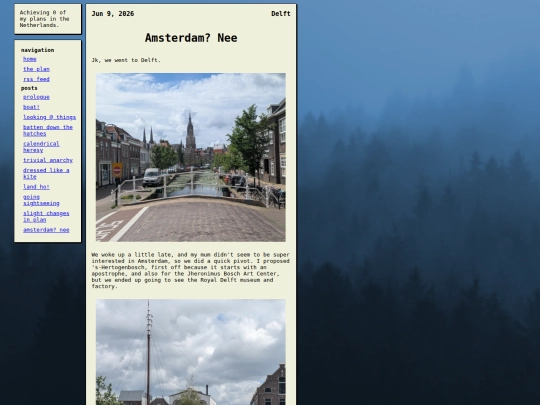
Task: Open batten down the hatches post
Action: (x=48, y=131)
